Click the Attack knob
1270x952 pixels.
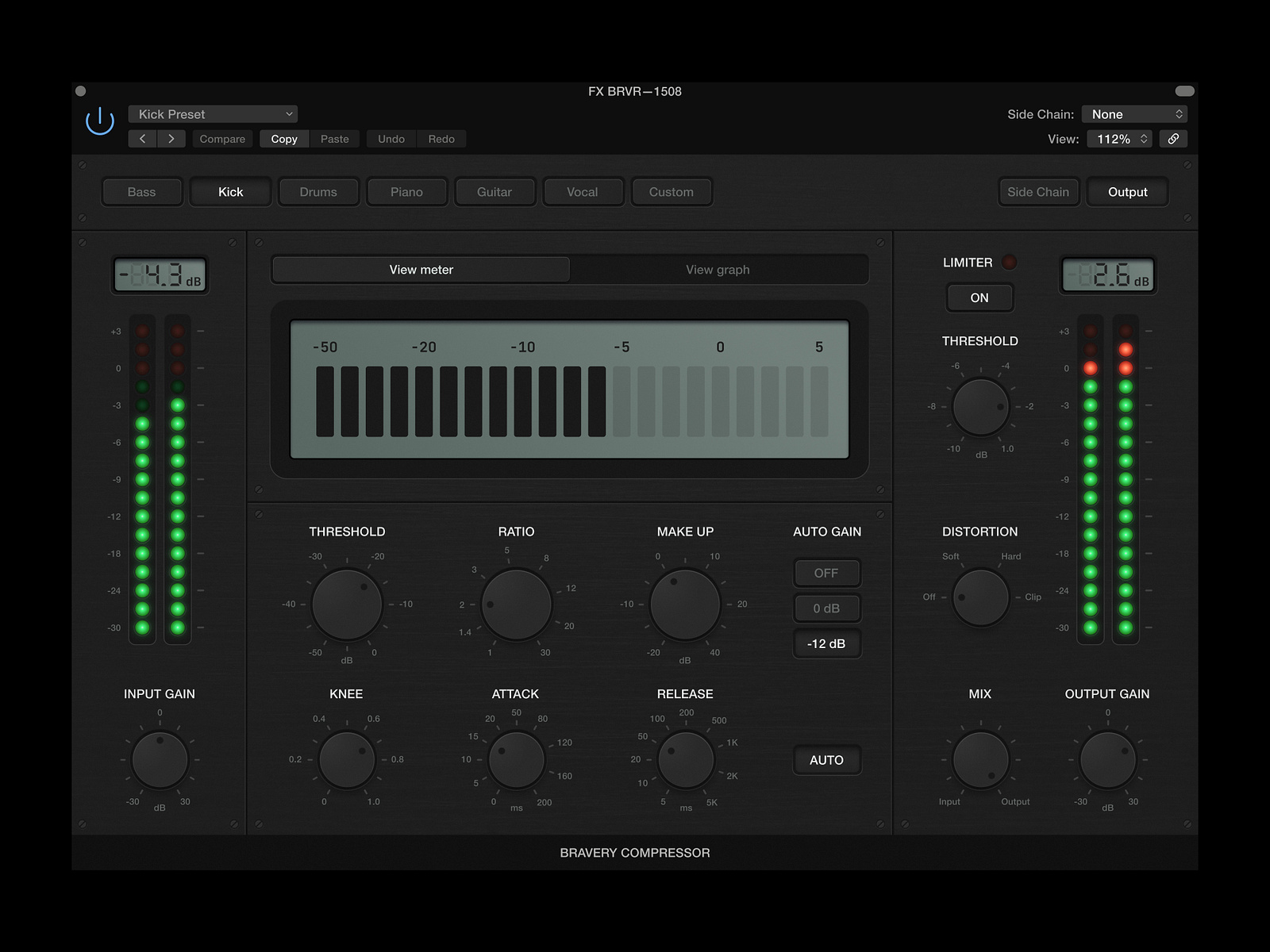tap(515, 759)
